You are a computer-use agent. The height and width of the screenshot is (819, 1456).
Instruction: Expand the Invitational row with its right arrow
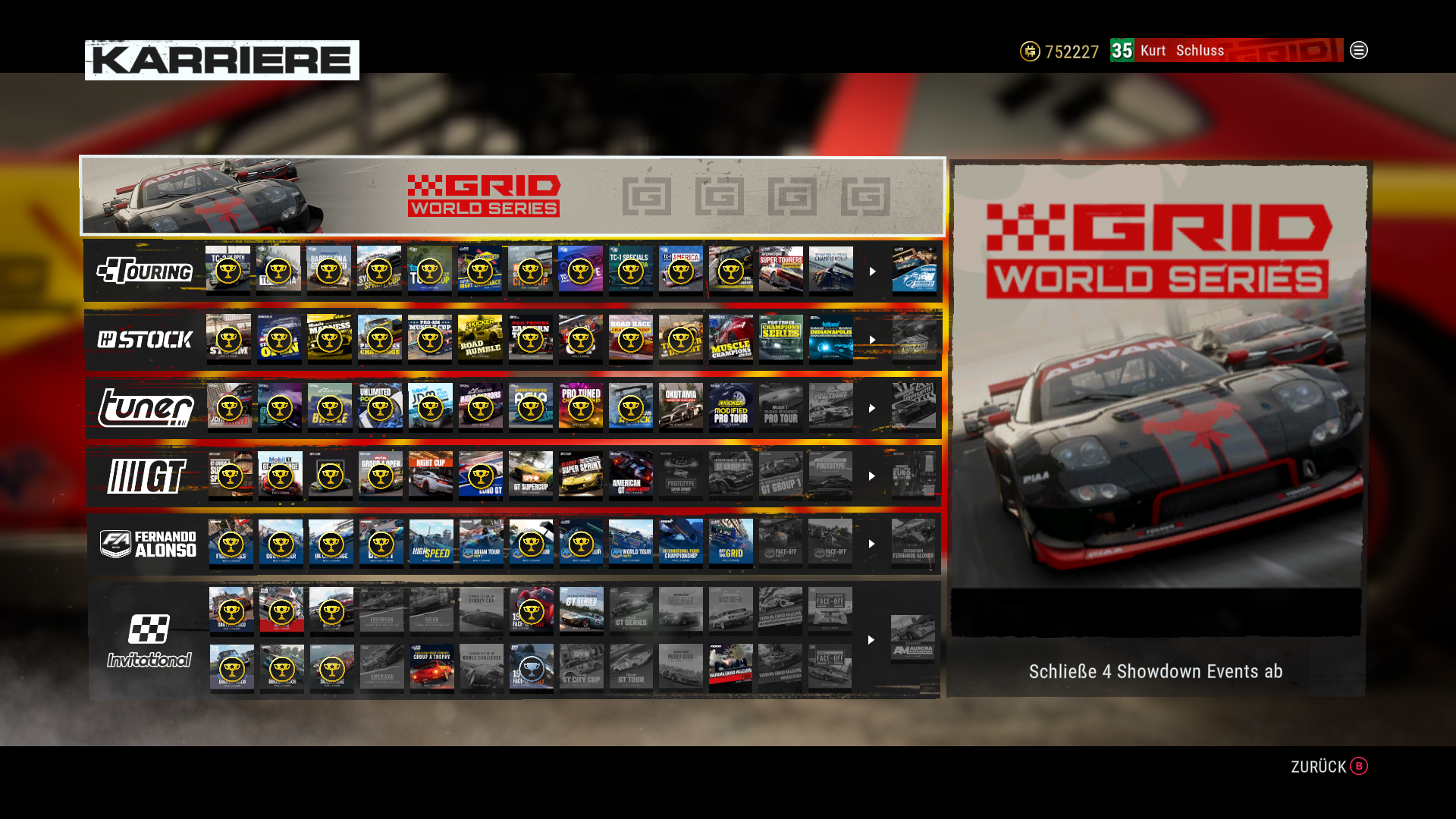(x=872, y=639)
